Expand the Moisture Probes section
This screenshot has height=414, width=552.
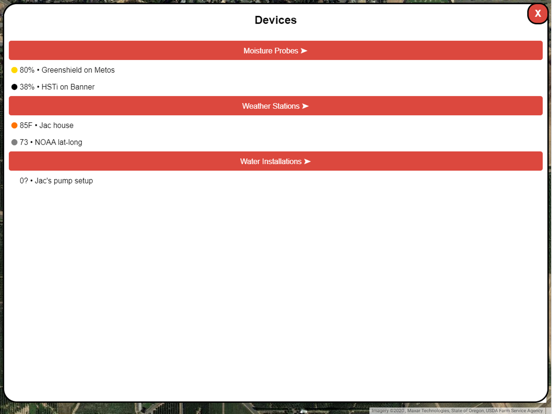[276, 51]
